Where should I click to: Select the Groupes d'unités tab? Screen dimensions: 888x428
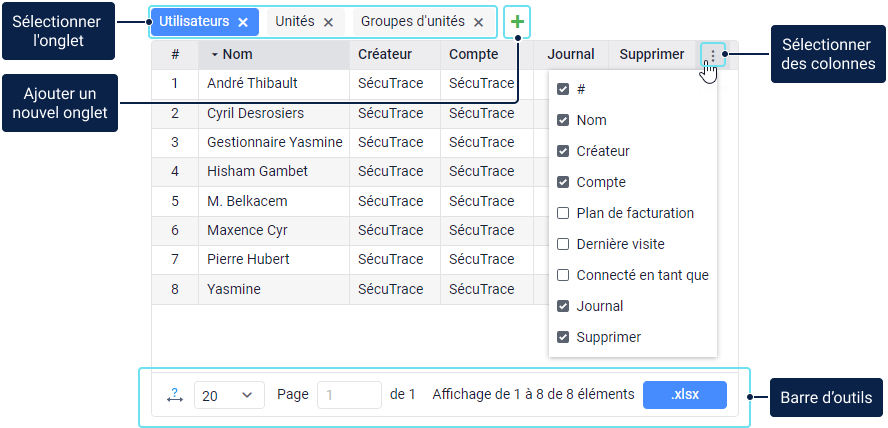pyautogui.click(x=412, y=22)
